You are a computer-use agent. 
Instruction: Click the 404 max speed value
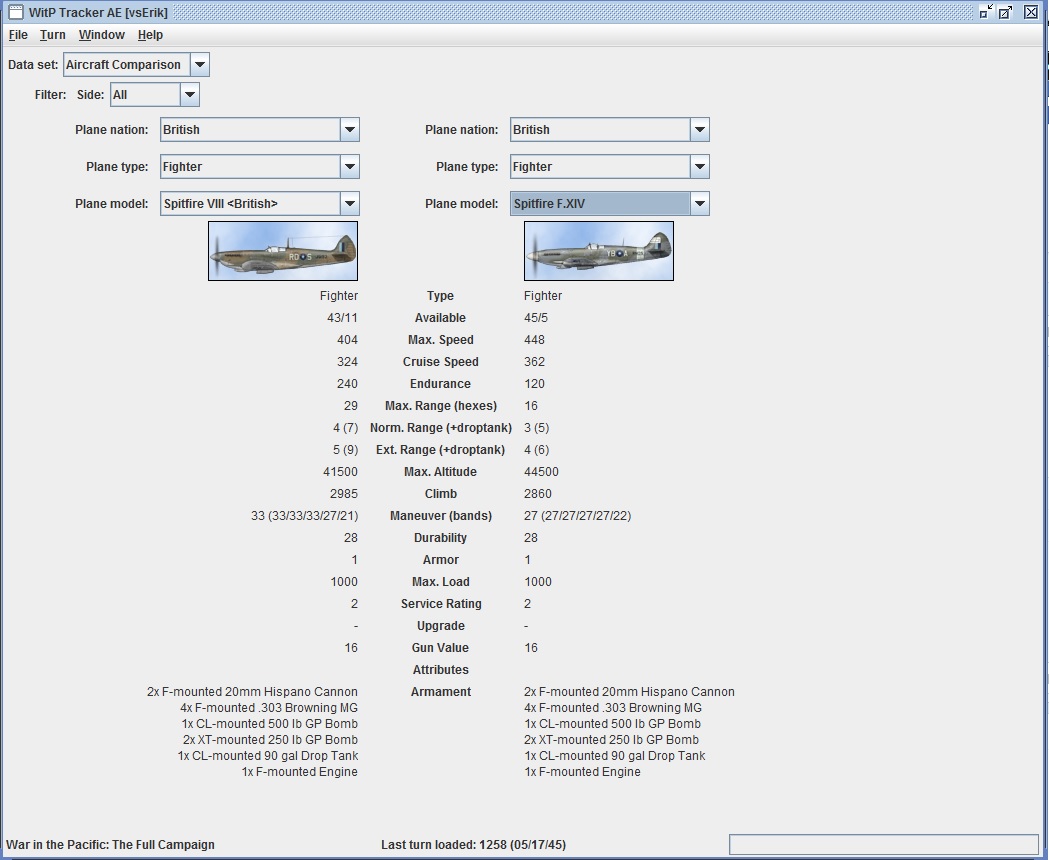pos(347,340)
